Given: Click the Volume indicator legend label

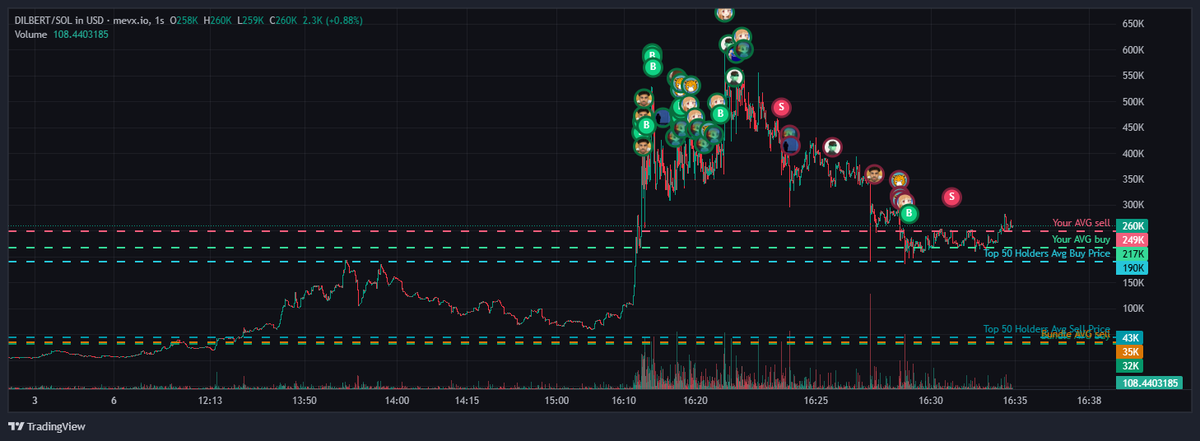Looking at the screenshot, I should (32, 35).
